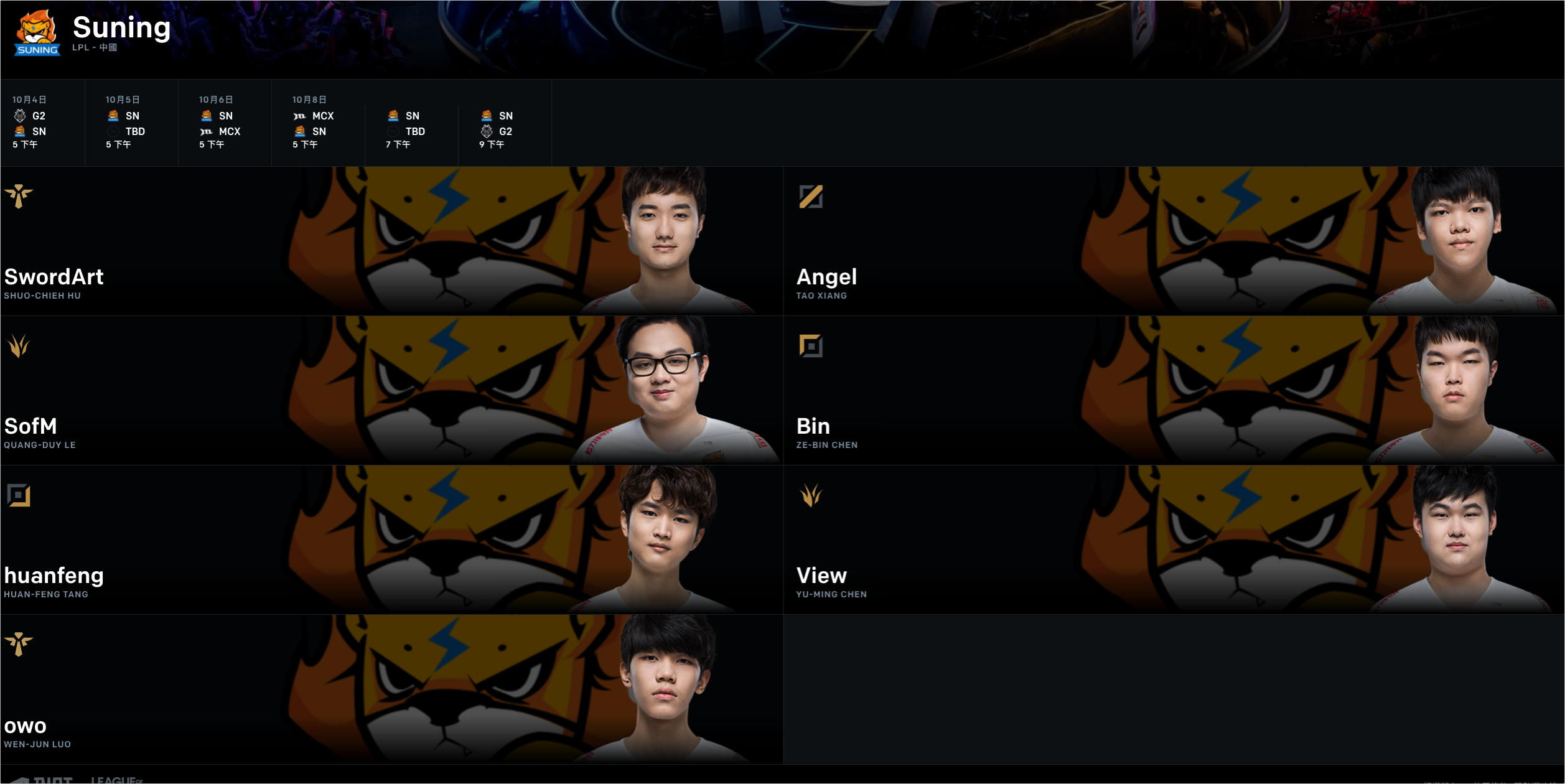1565x784 pixels.
Task: Open the 7 PM SN vs TBD match
Action: (411, 123)
